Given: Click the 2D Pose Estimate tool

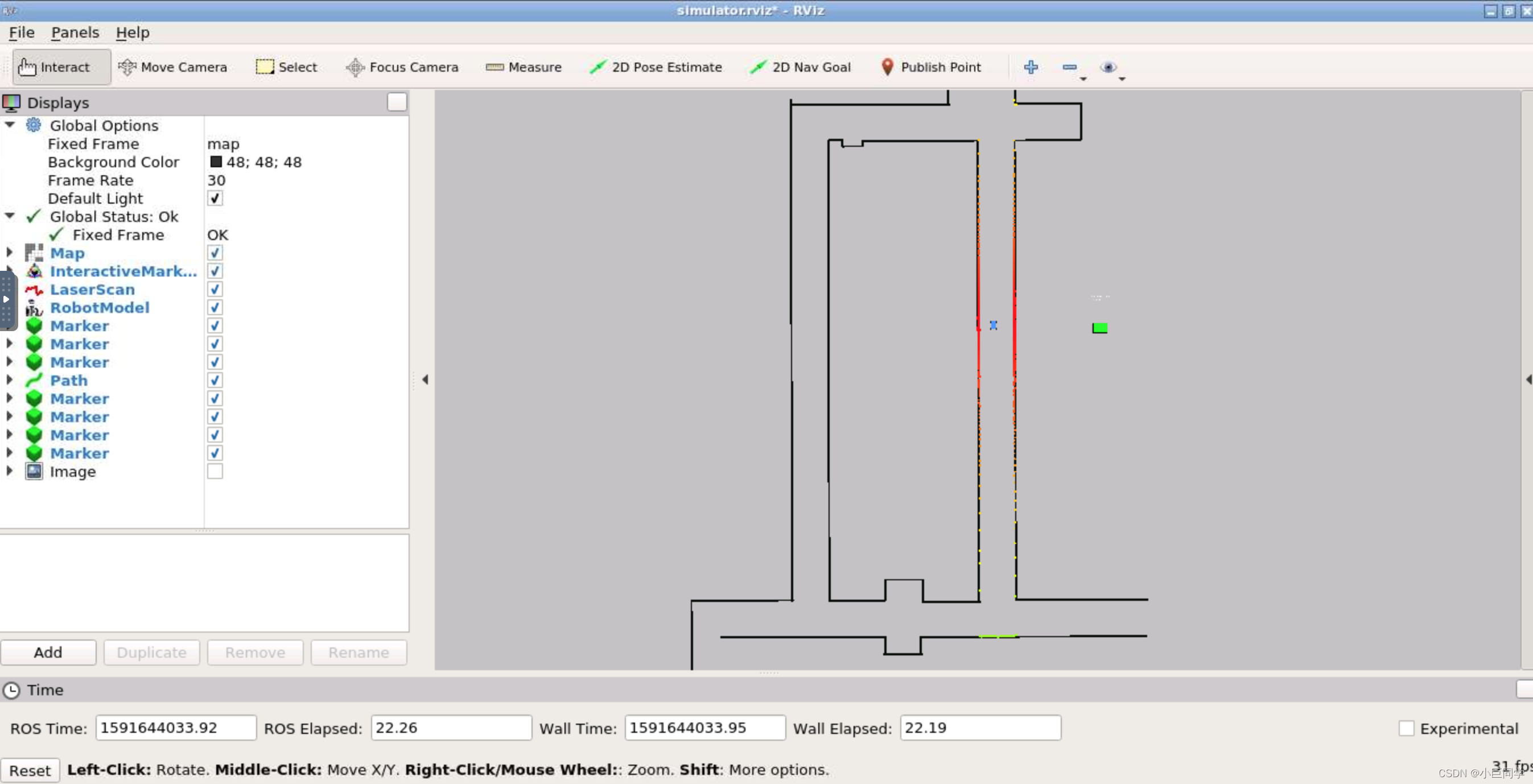Looking at the screenshot, I should pos(656,67).
